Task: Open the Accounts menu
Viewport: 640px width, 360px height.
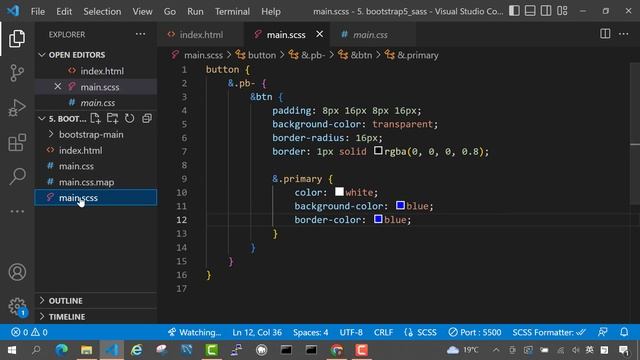Action: point(17,272)
